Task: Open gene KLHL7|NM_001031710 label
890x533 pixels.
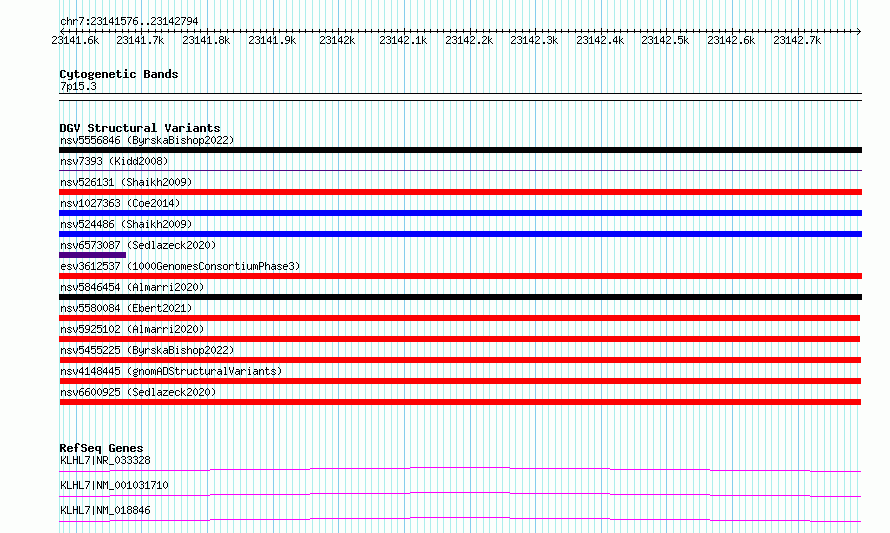Action: click(x=114, y=486)
